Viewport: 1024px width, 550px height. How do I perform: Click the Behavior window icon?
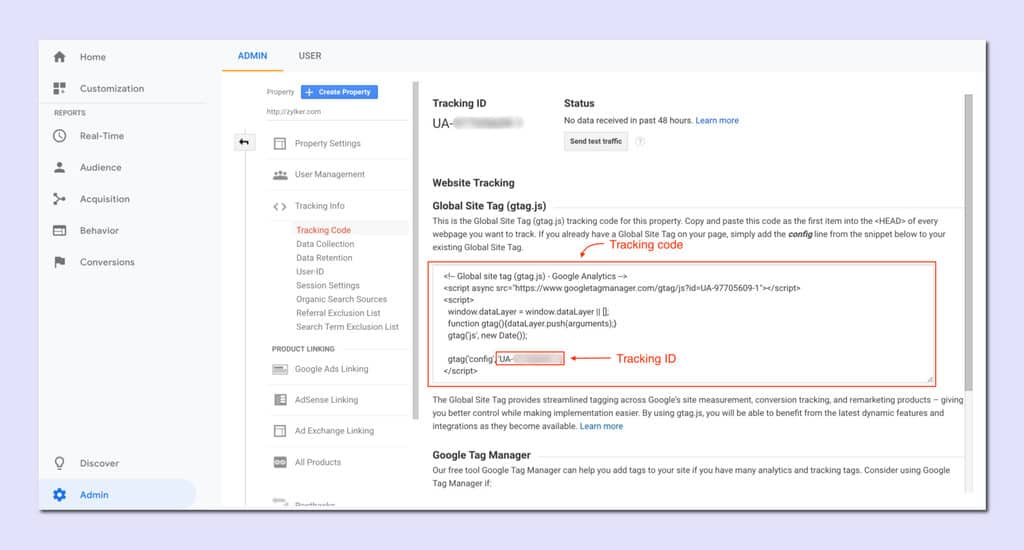tap(59, 231)
